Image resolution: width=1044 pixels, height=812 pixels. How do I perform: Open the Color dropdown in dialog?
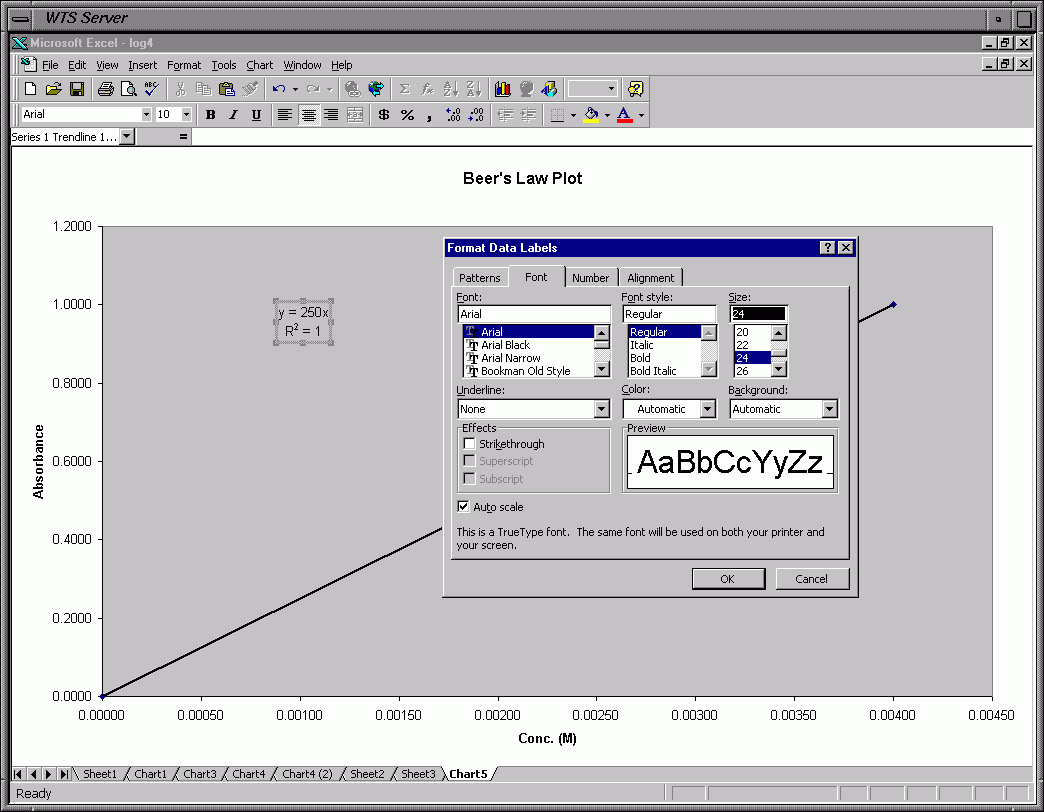point(708,409)
